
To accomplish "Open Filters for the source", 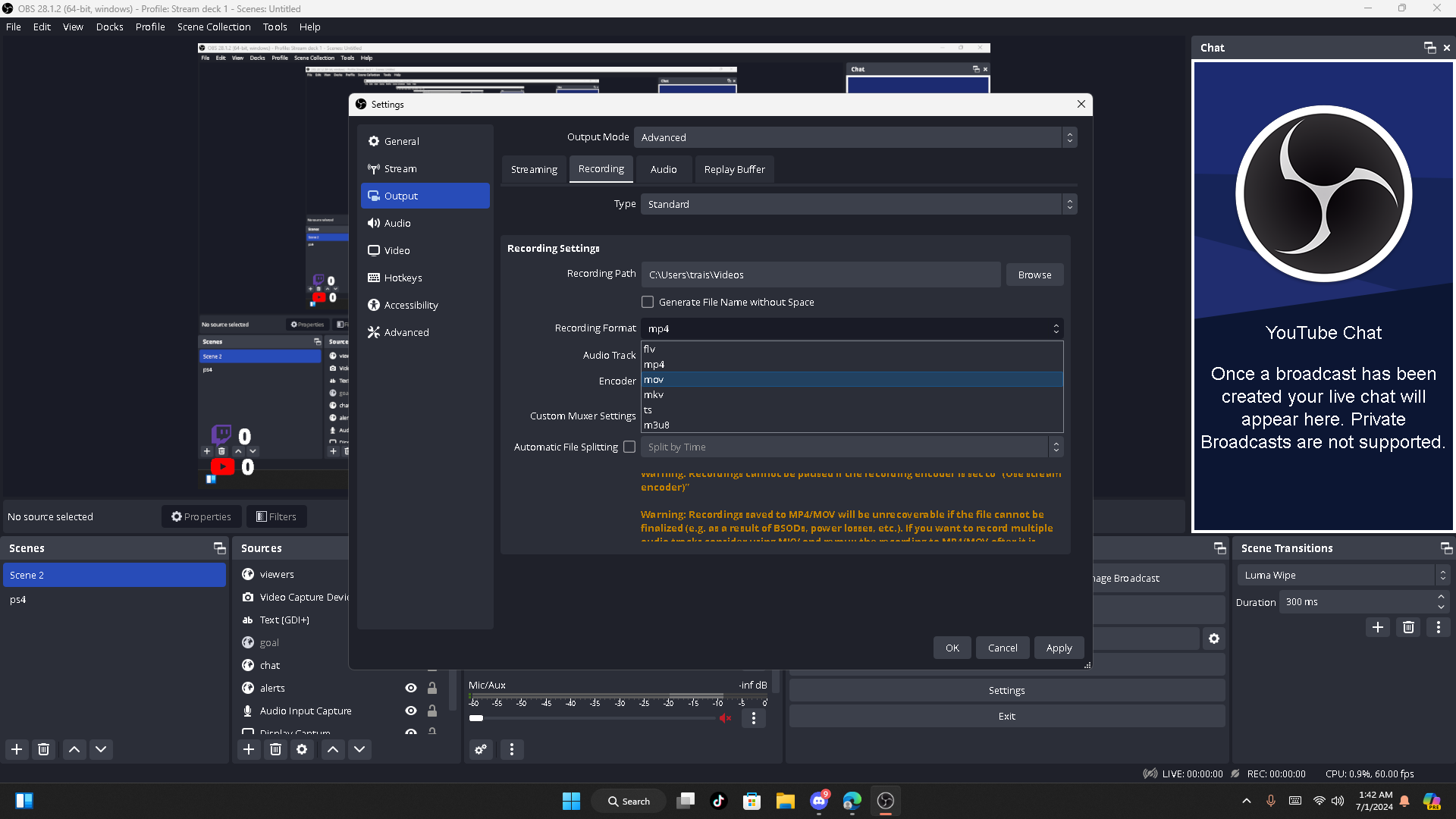I will click(277, 516).
